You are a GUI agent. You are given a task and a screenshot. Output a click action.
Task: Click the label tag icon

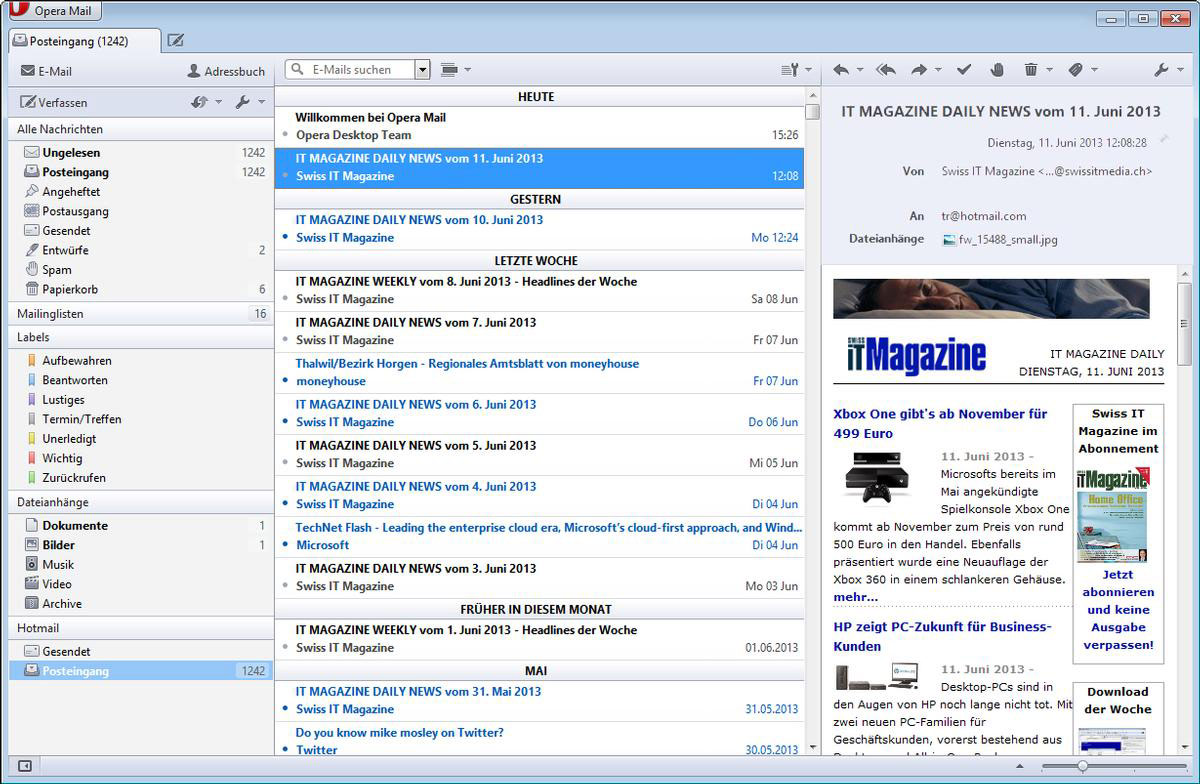pos(1076,70)
